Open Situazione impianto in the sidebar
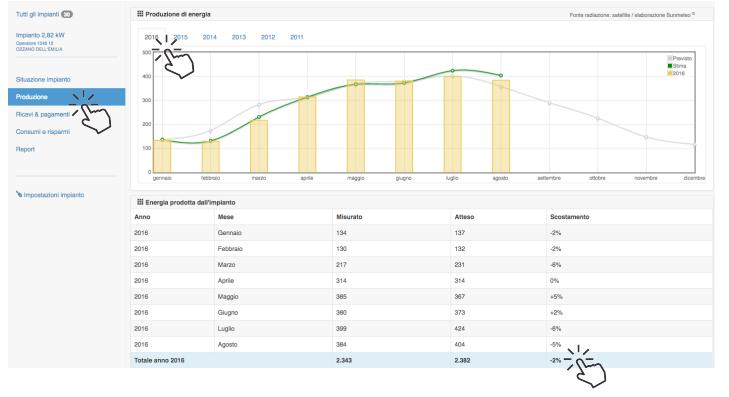729x397 pixels. point(43,79)
